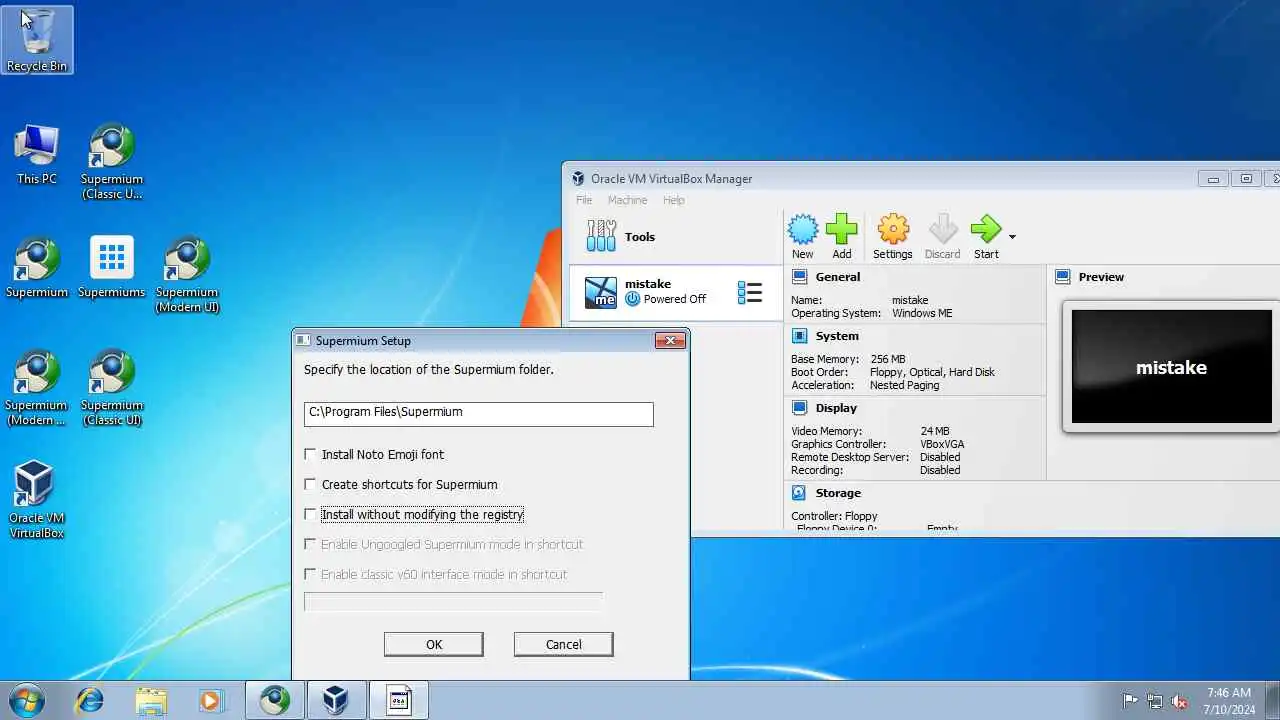Open the mistake VM's list menu icon

[749, 292]
